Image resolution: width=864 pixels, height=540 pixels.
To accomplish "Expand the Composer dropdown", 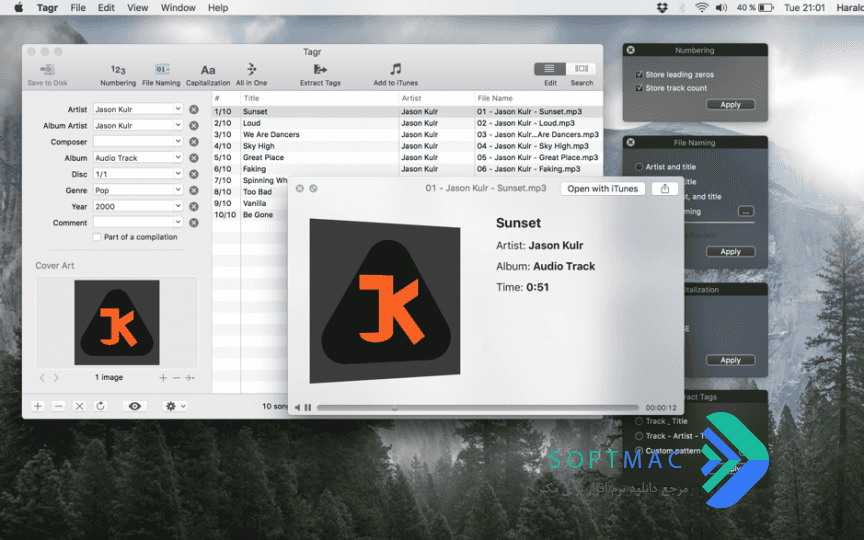I will coord(178,141).
